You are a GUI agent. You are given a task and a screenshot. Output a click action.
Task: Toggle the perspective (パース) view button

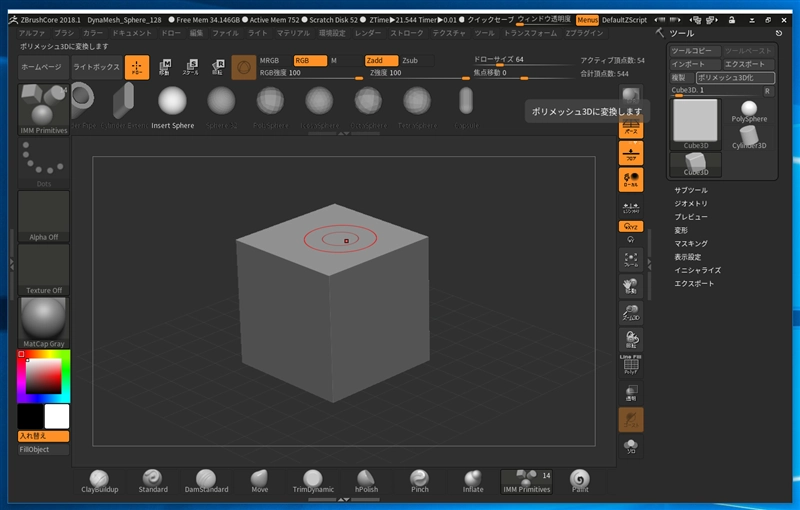[x=631, y=127]
